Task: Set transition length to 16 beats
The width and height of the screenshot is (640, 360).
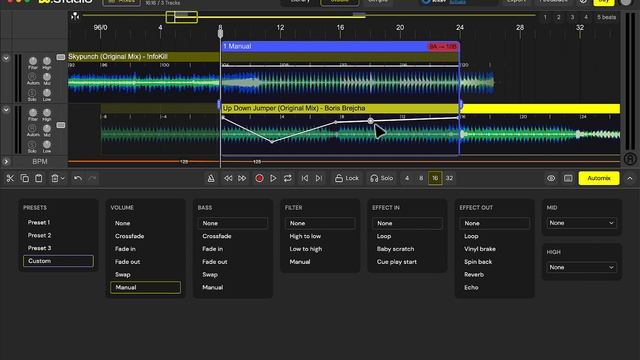Action: (435, 178)
